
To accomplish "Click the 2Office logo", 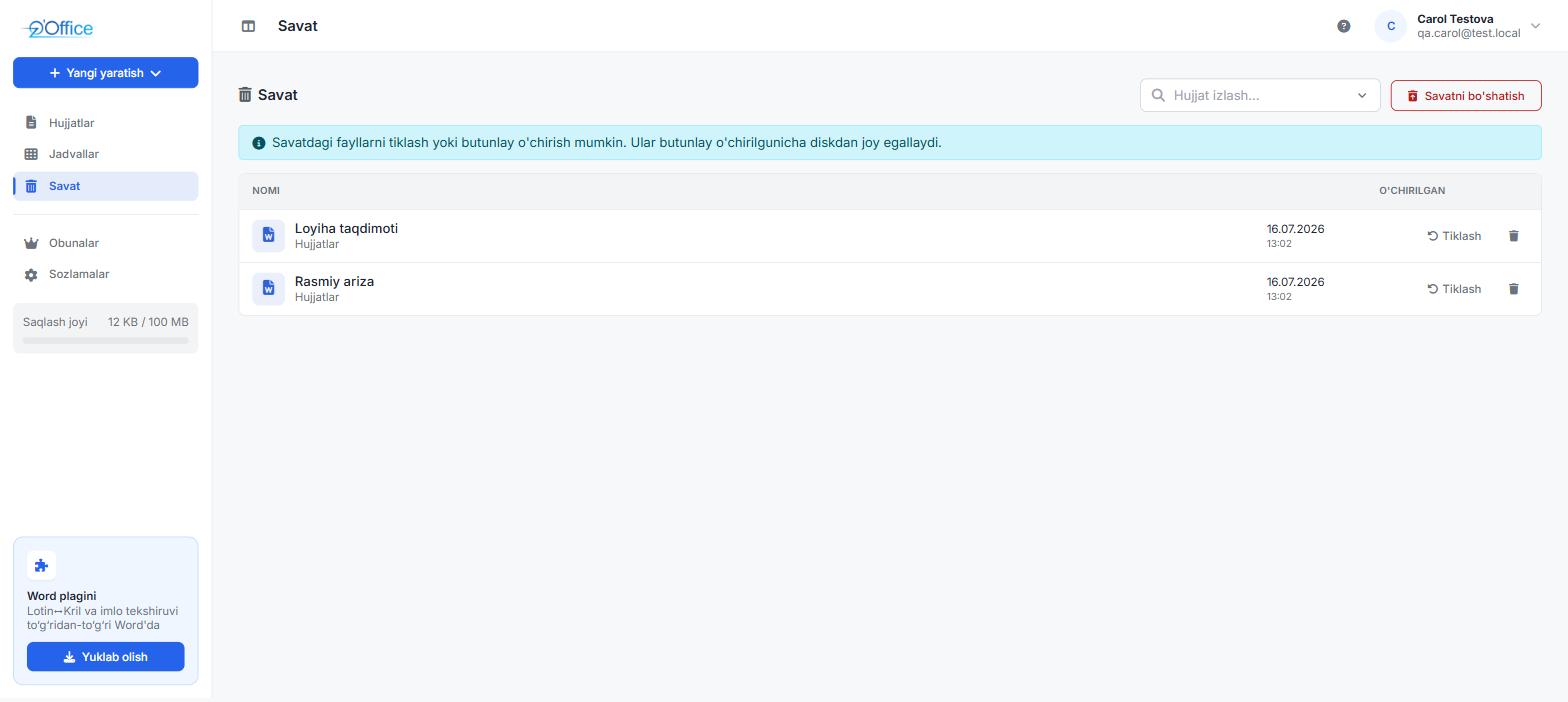I will 58,28.
